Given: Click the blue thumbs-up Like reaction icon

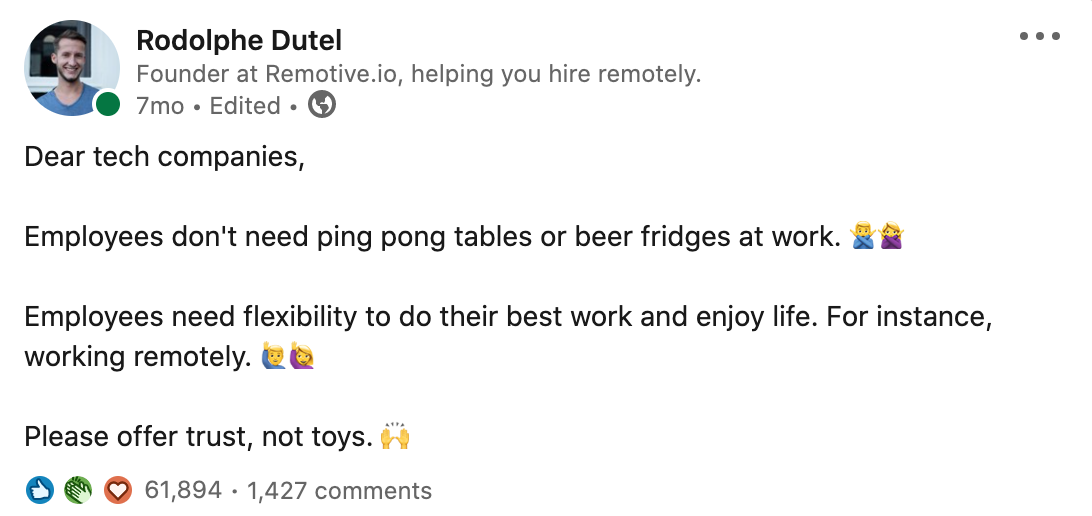Looking at the screenshot, I should [39, 490].
